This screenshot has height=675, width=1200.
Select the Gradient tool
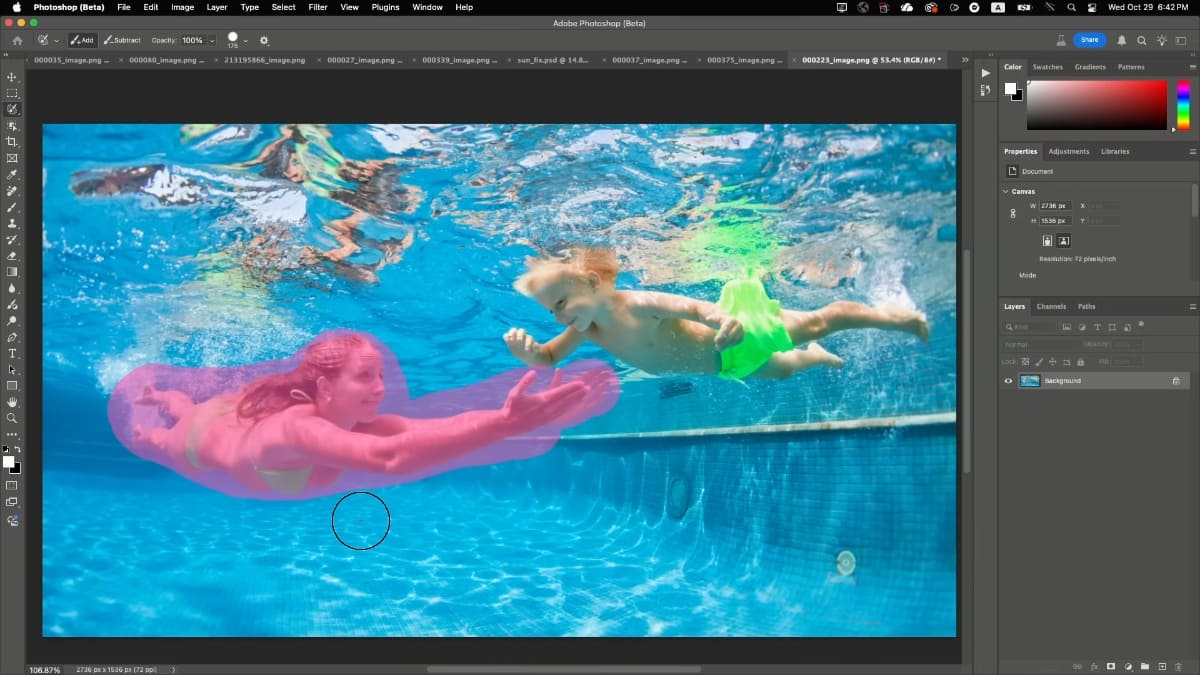pos(12,271)
